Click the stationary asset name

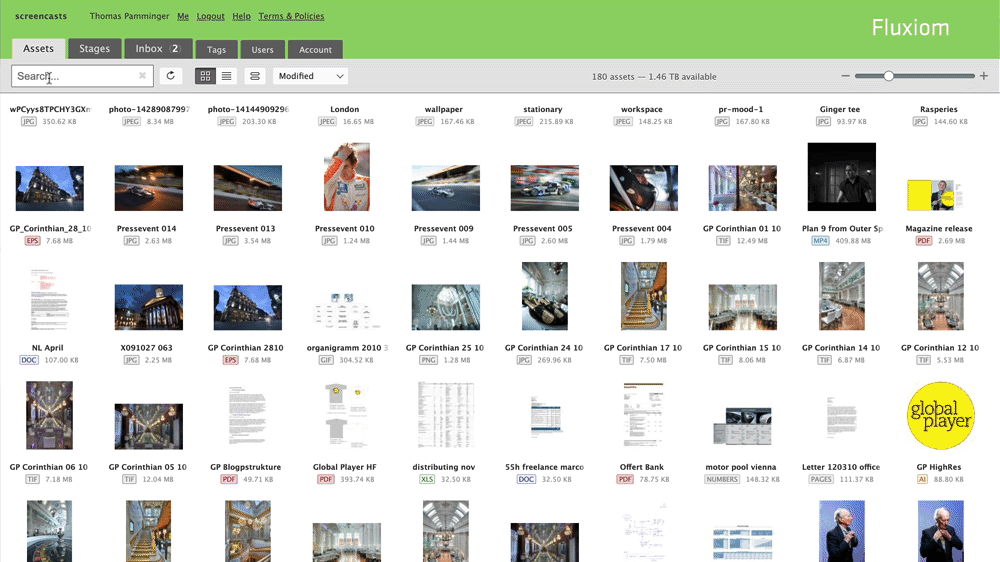tap(543, 109)
